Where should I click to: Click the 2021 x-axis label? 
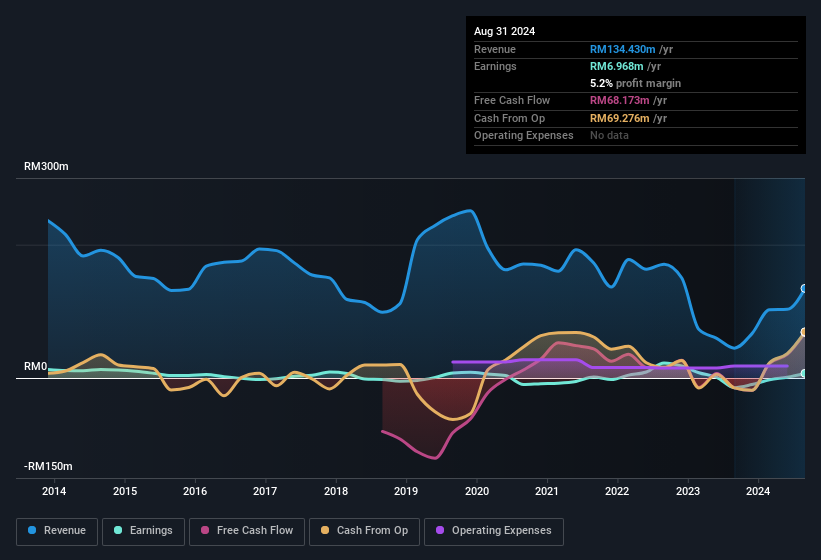pyautogui.click(x=547, y=491)
